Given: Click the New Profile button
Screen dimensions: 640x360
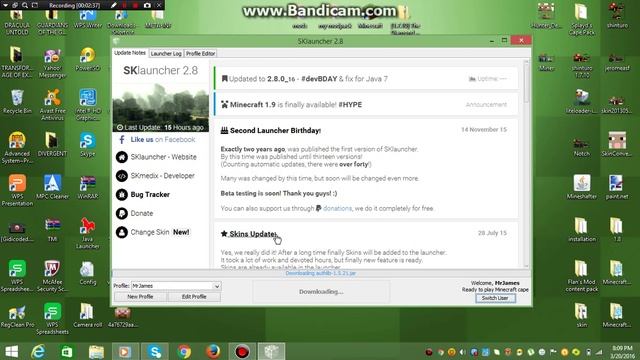Looking at the screenshot, I should (140, 297).
